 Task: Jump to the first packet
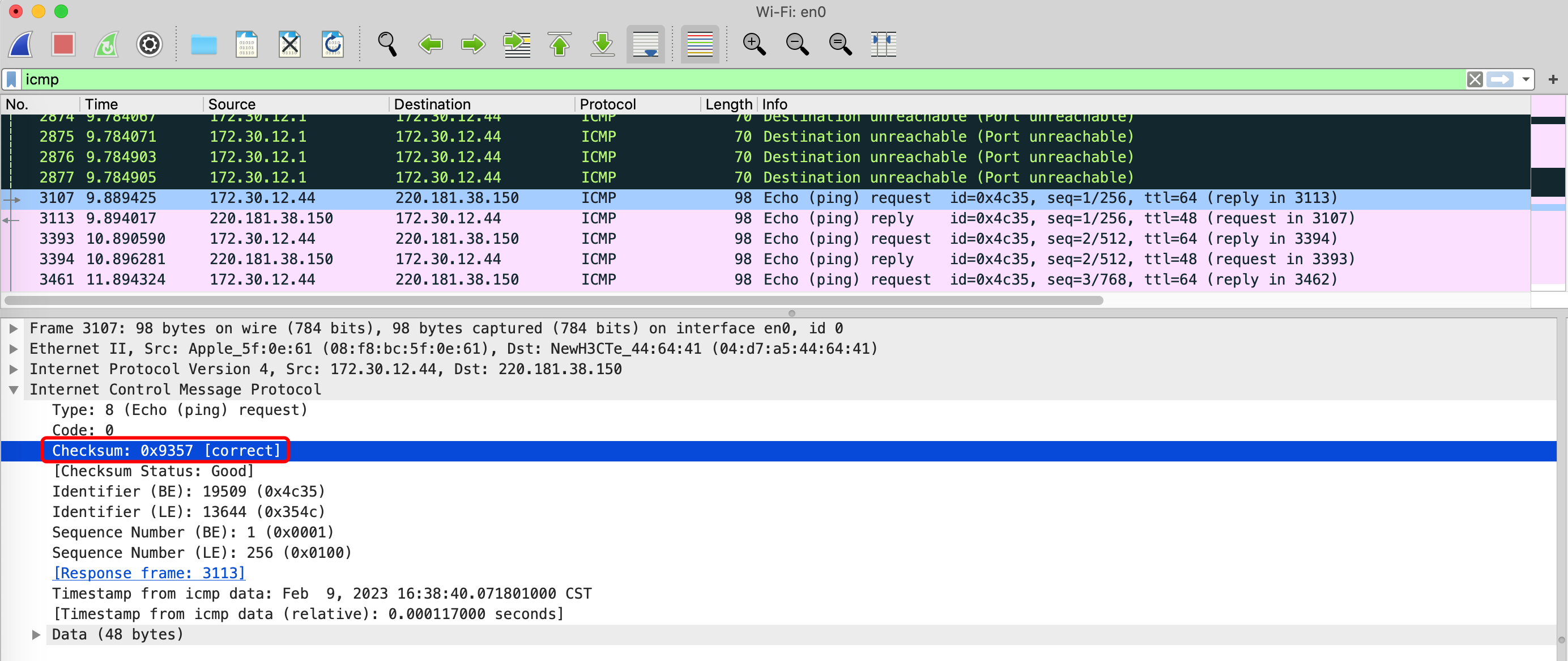coord(559,44)
